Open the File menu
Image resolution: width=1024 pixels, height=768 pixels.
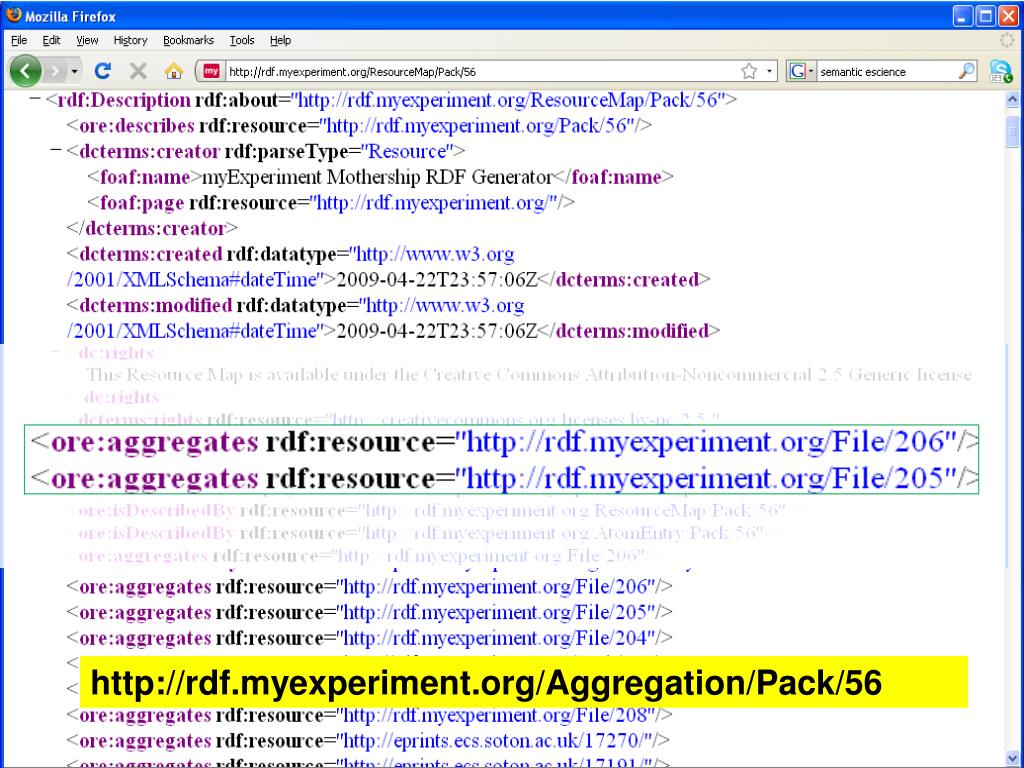(19, 40)
